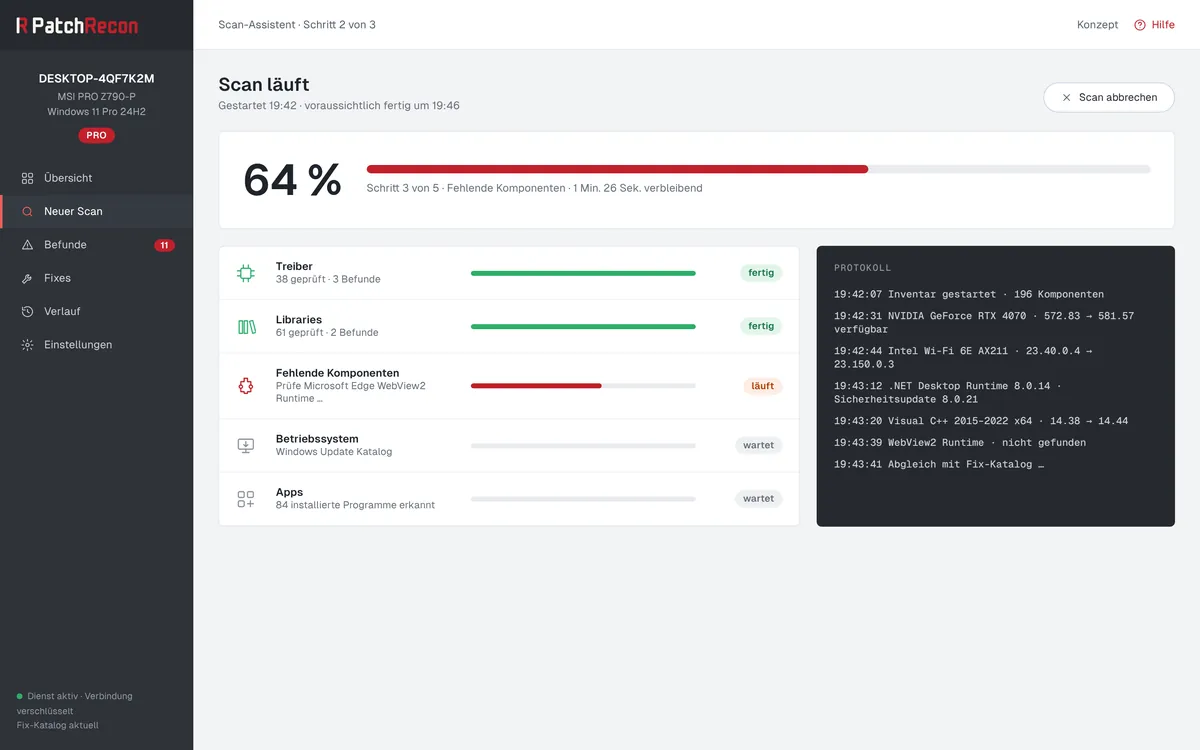1200x750 pixels.
Task: Click the Treiber green progress bar
Action: point(583,273)
